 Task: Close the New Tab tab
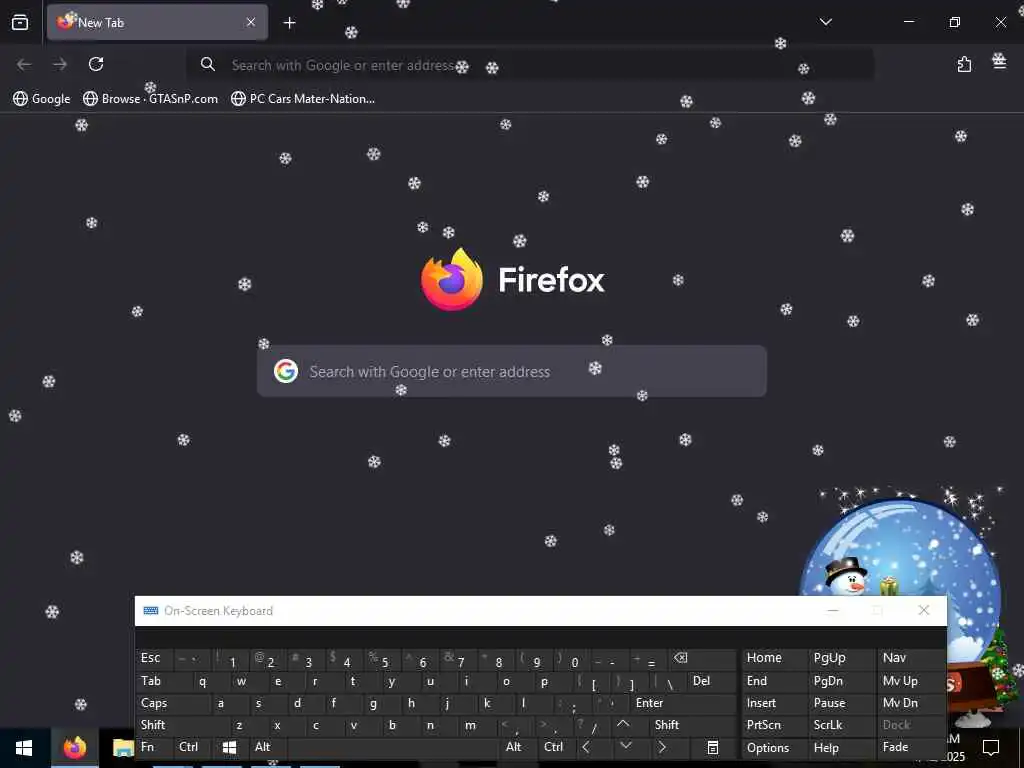click(251, 22)
